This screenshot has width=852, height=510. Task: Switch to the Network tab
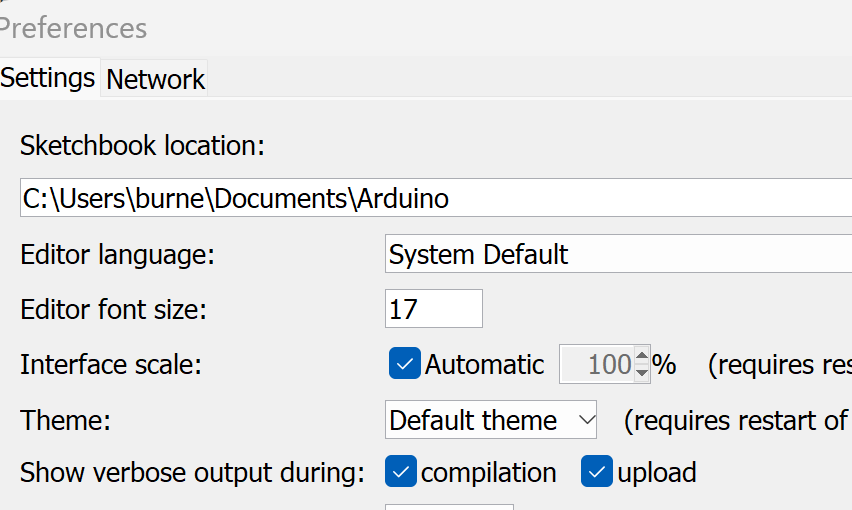point(155,79)
